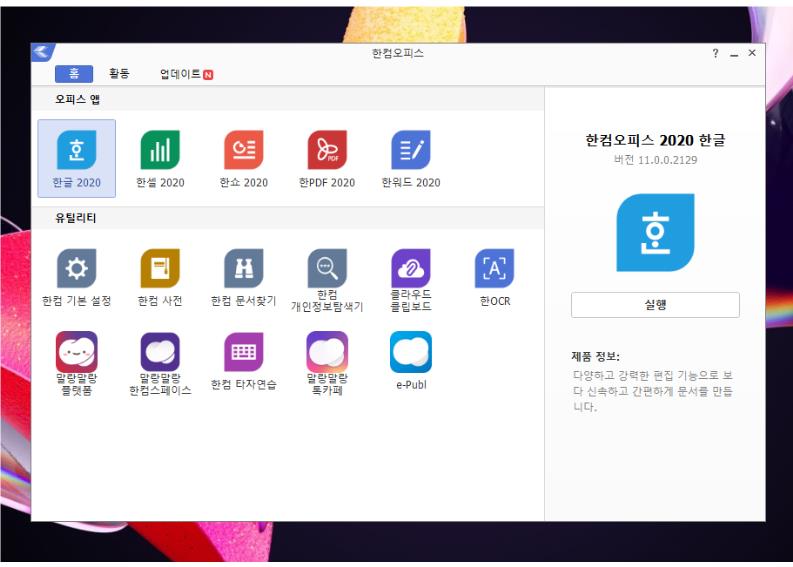Open the 말랑말랑 톡카페 icon

327,352
